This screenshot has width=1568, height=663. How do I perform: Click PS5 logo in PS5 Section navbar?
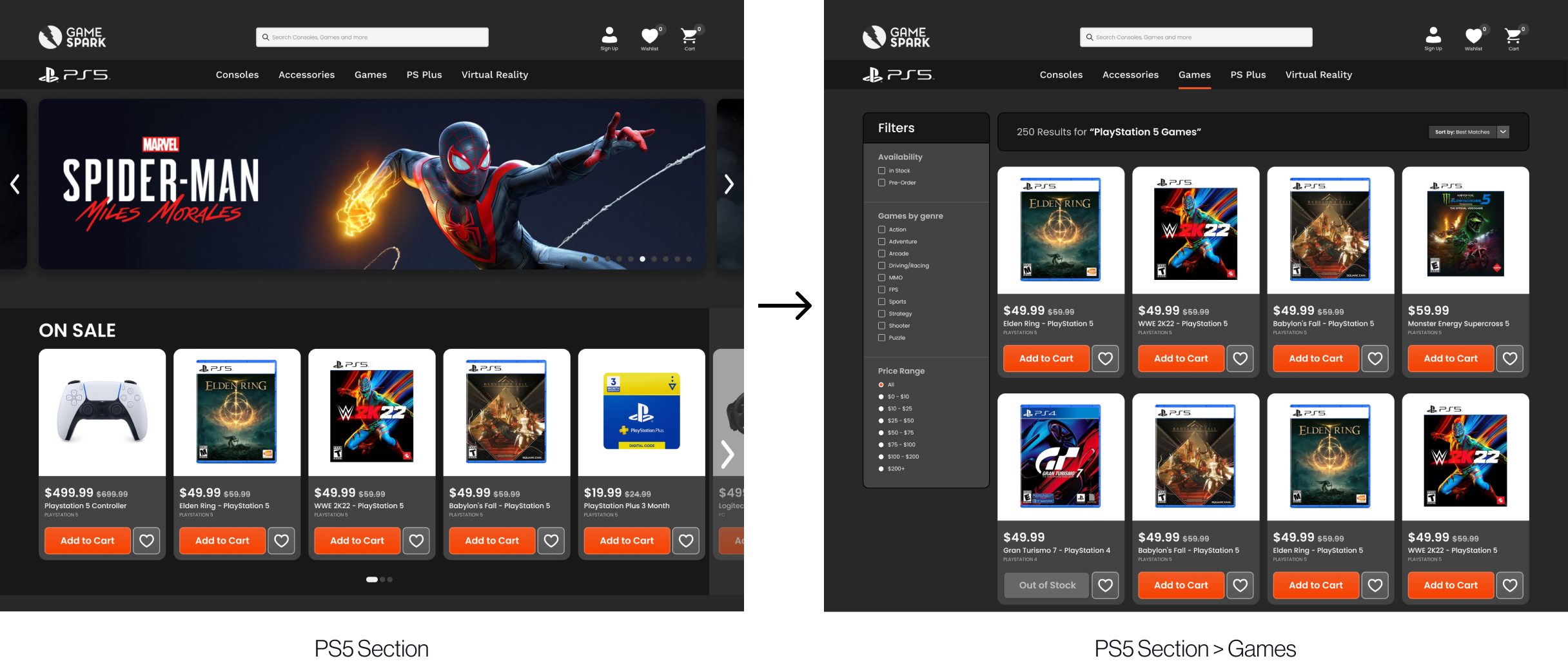tap(74, 75)
